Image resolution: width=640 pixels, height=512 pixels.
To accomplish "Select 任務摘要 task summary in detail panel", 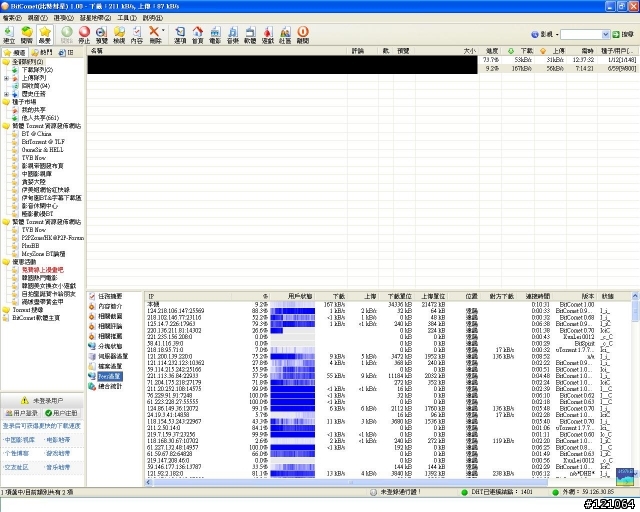I will point(110,296).
